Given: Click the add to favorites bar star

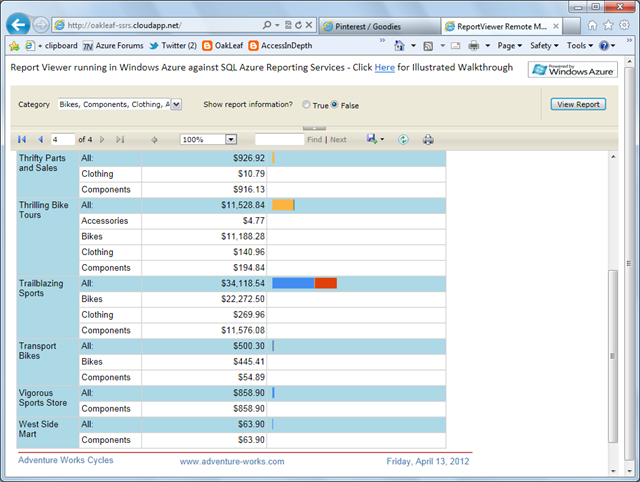Looking at the screenshot, I should [14, 46].
